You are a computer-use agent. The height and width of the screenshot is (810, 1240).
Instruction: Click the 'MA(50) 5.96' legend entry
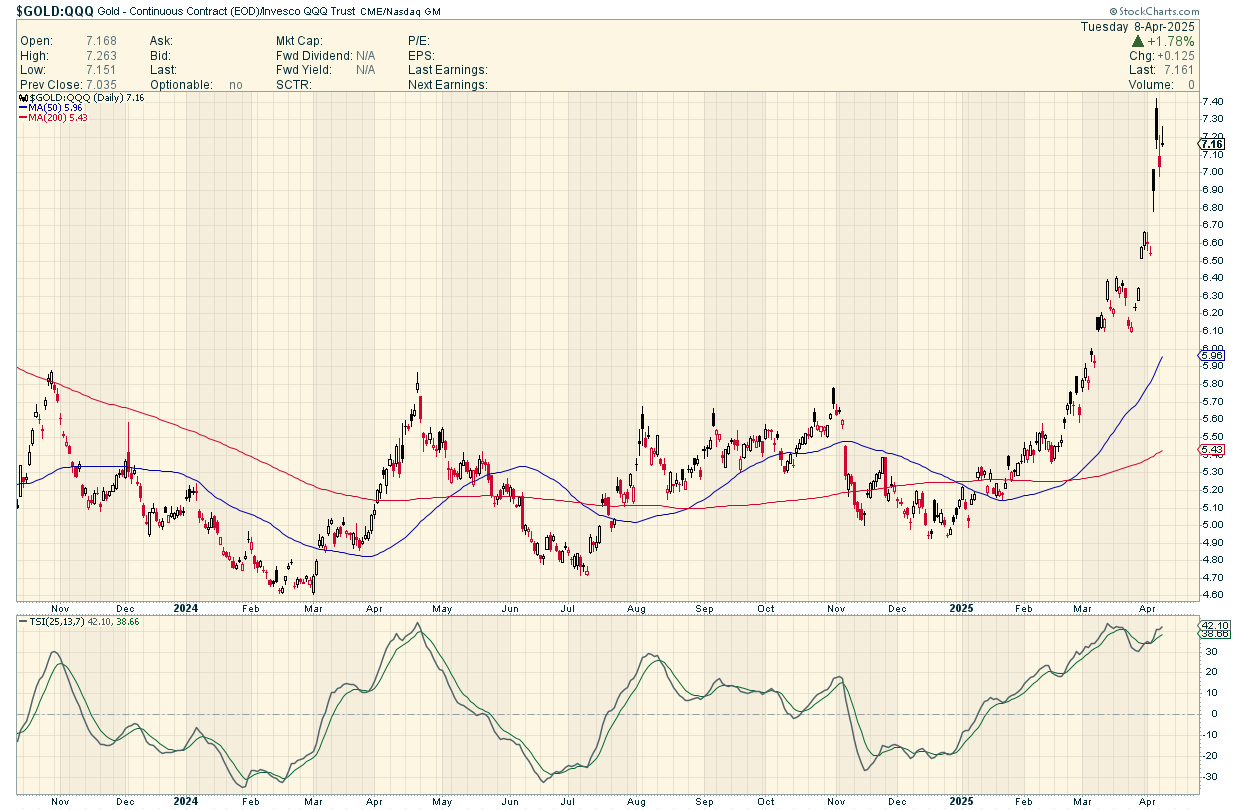tap(55, 108)
